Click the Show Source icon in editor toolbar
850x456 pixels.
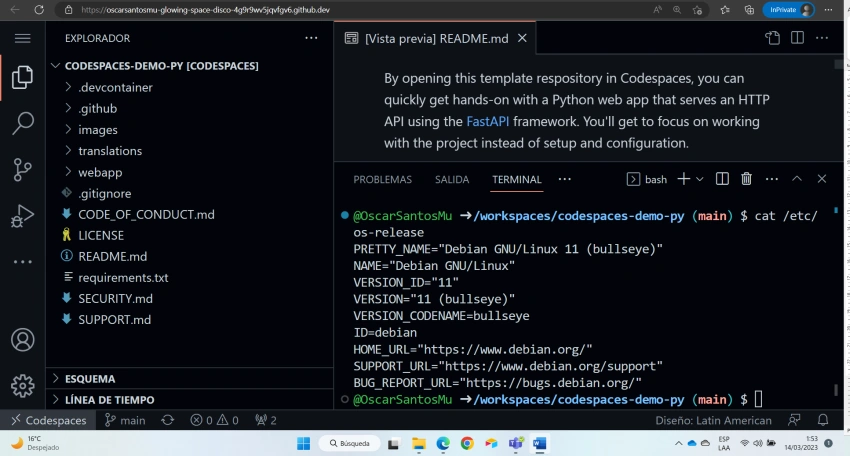(772, 38)
